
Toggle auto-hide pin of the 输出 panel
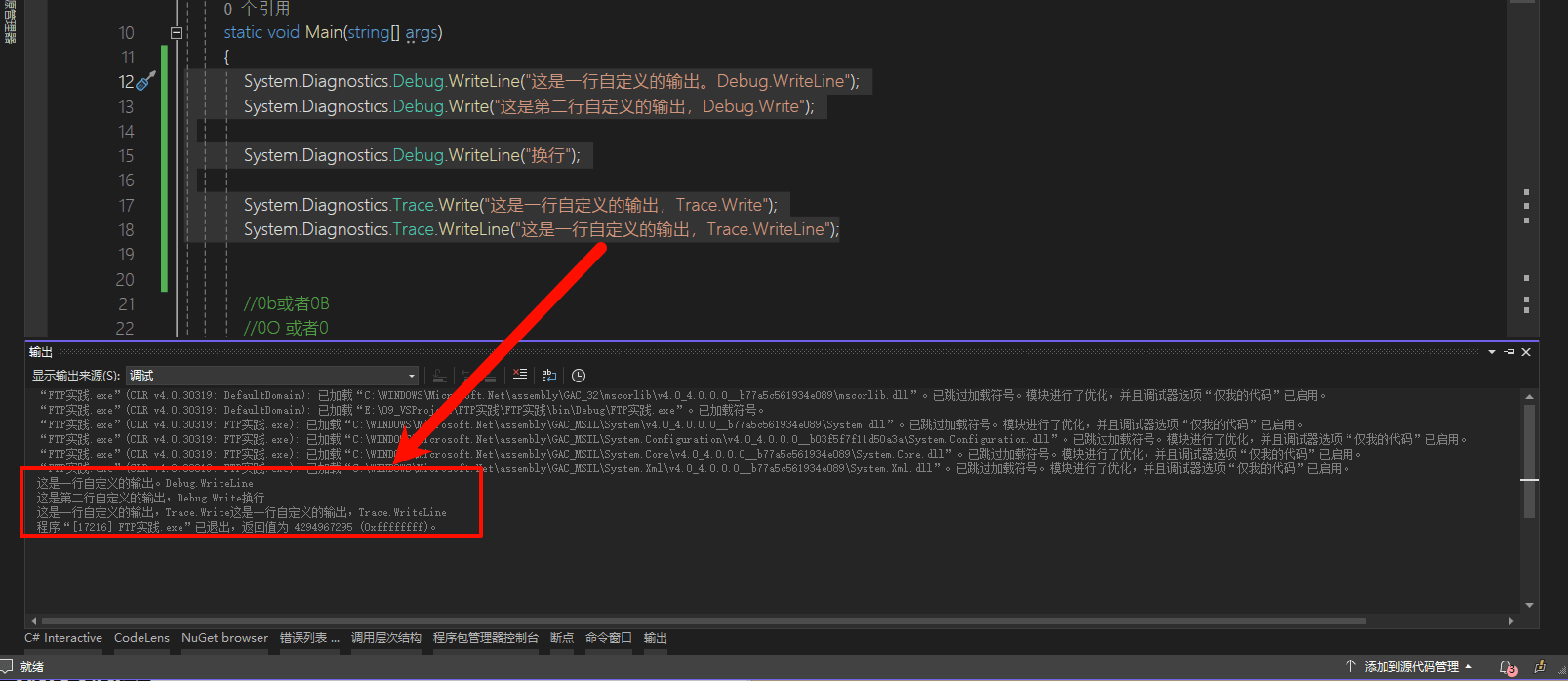[x=1509, y=352]
